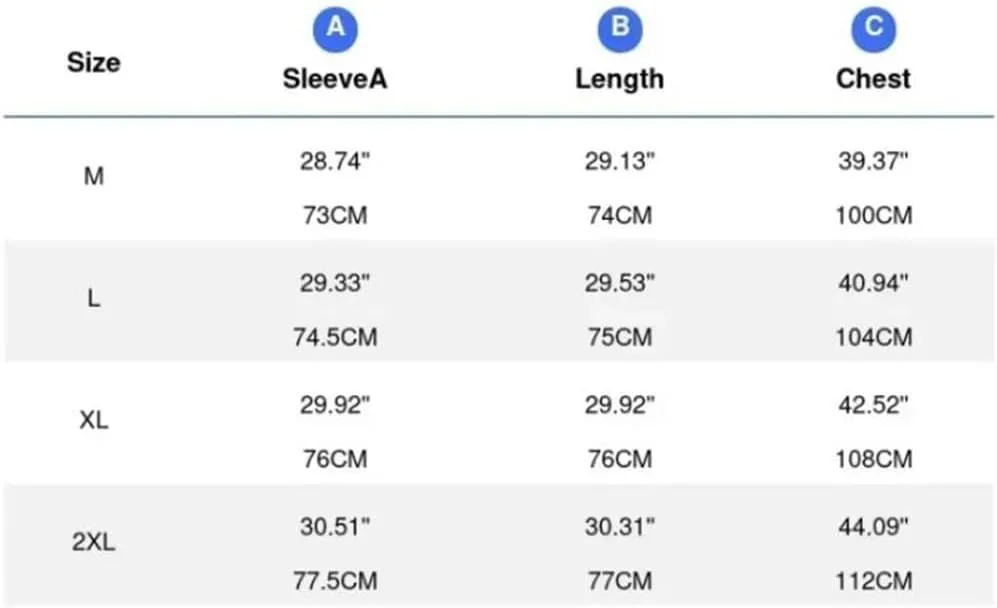Viewport: 997px width, 608px height.
Task: Click the Chest column heading
Action: [874, 79]
